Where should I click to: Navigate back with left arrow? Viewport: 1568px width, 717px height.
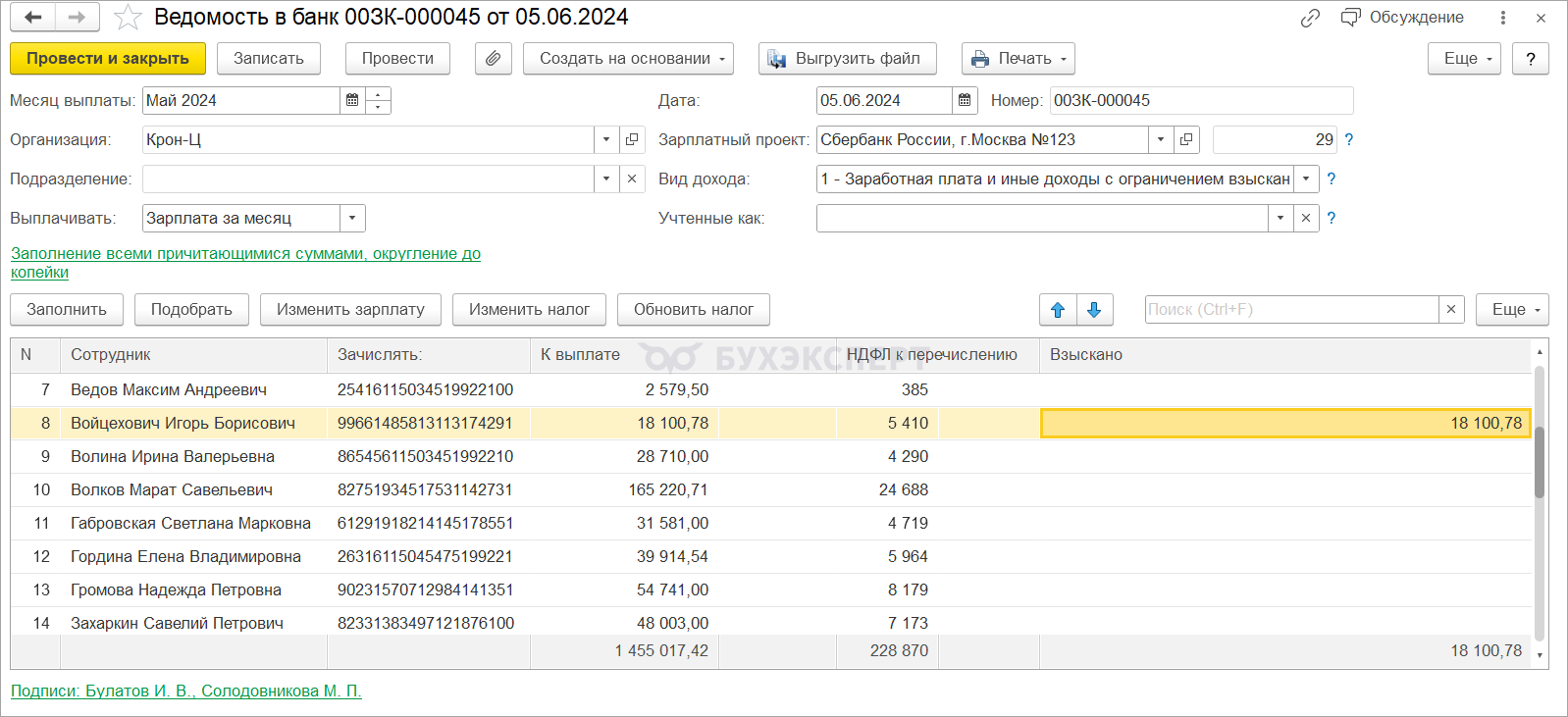tap(33, 18)
